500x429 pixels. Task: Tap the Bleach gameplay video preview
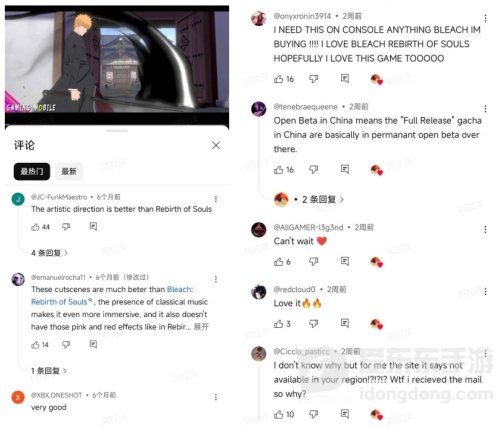click(117, 65)
